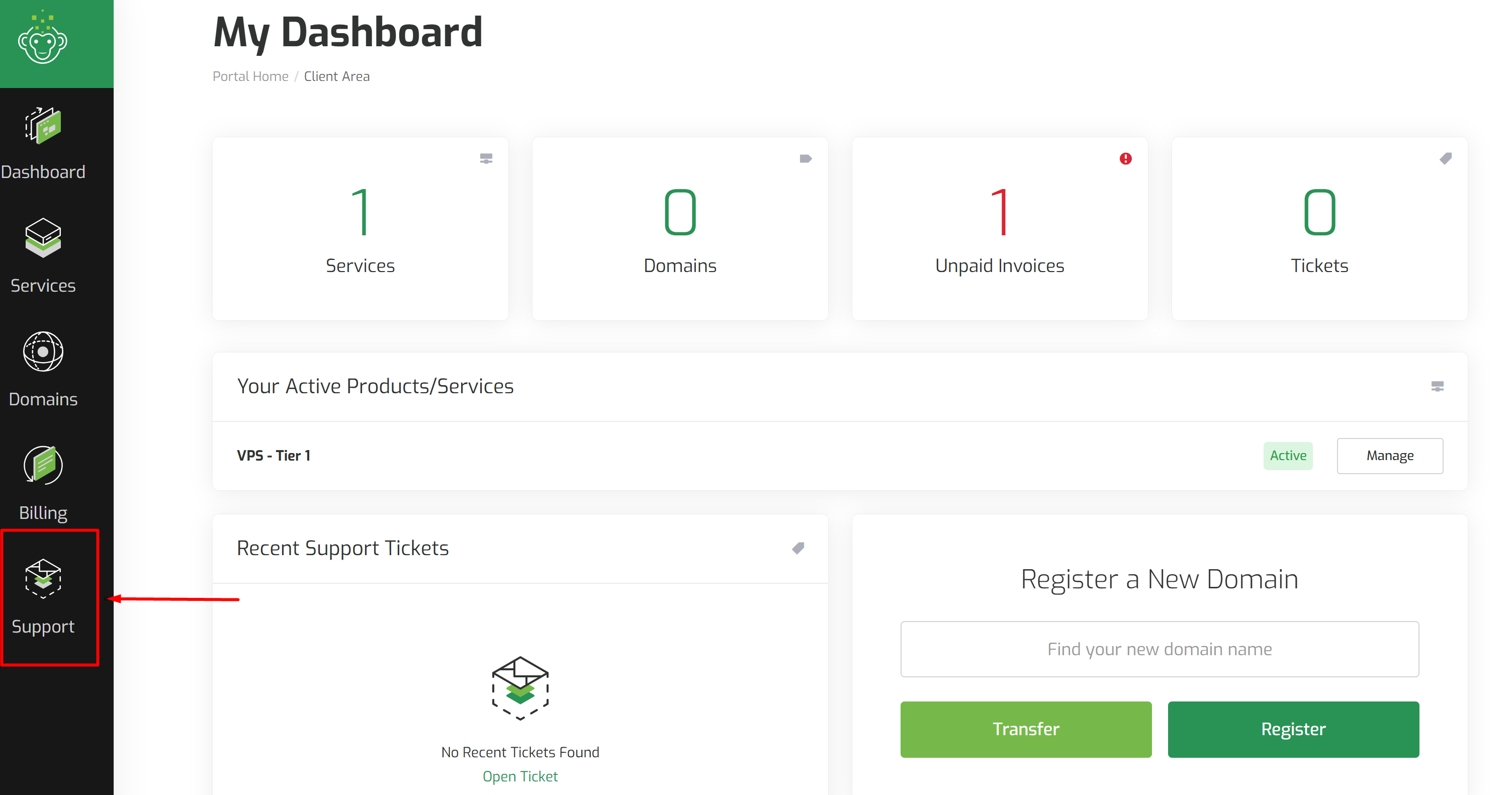The width and height of the screenshot is (1512, 795).
Task: Click the ticket icon on Tickets card
Action: click(1446, 158)
